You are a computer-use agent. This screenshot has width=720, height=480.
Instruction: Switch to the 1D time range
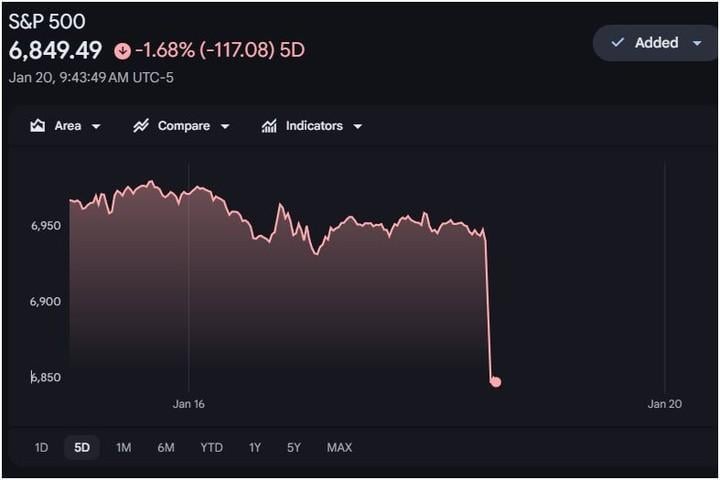(x=41, y=447)
